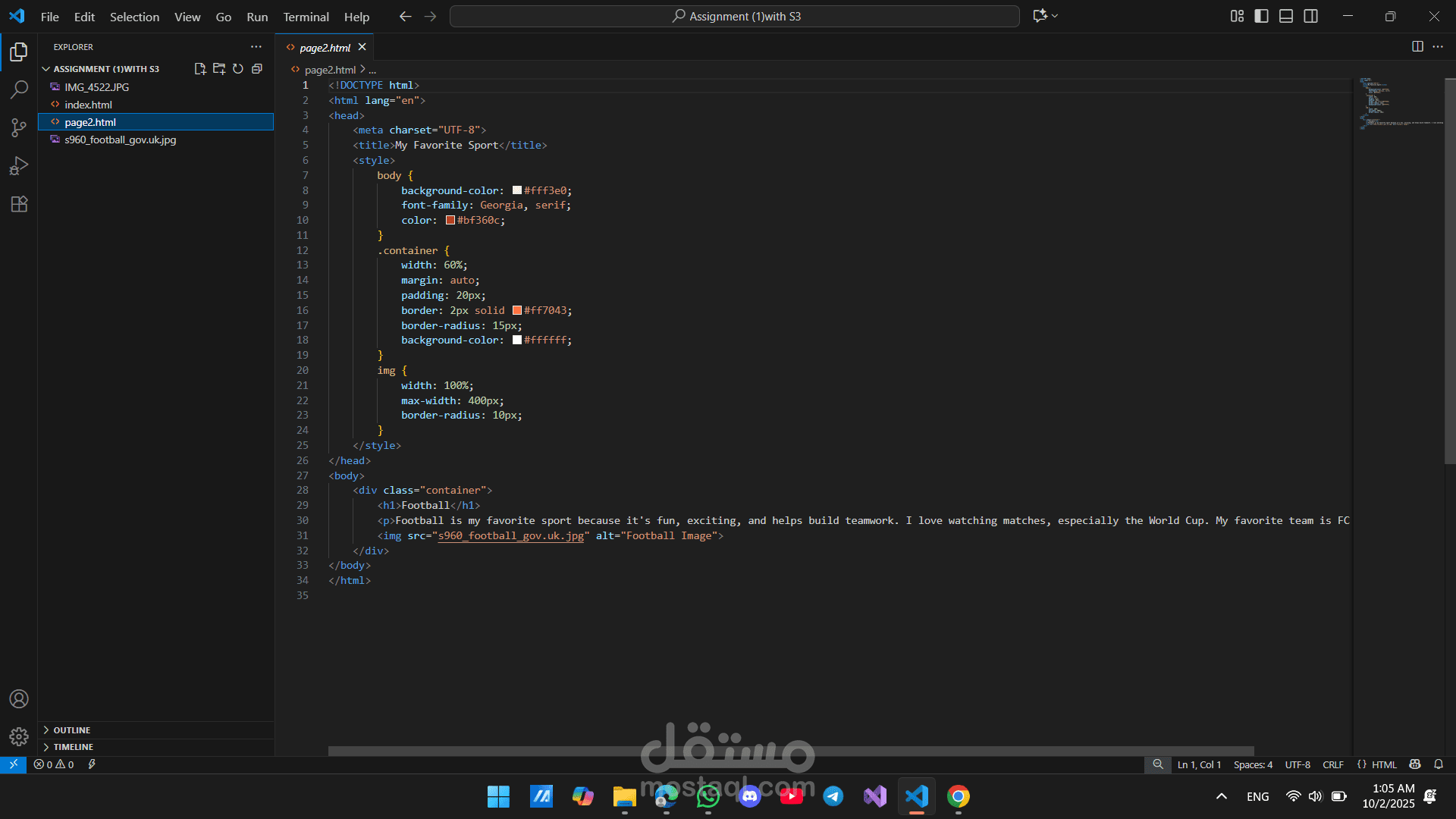Click the command center search box
Viewport: 1456px width, 819px height.
734,16
